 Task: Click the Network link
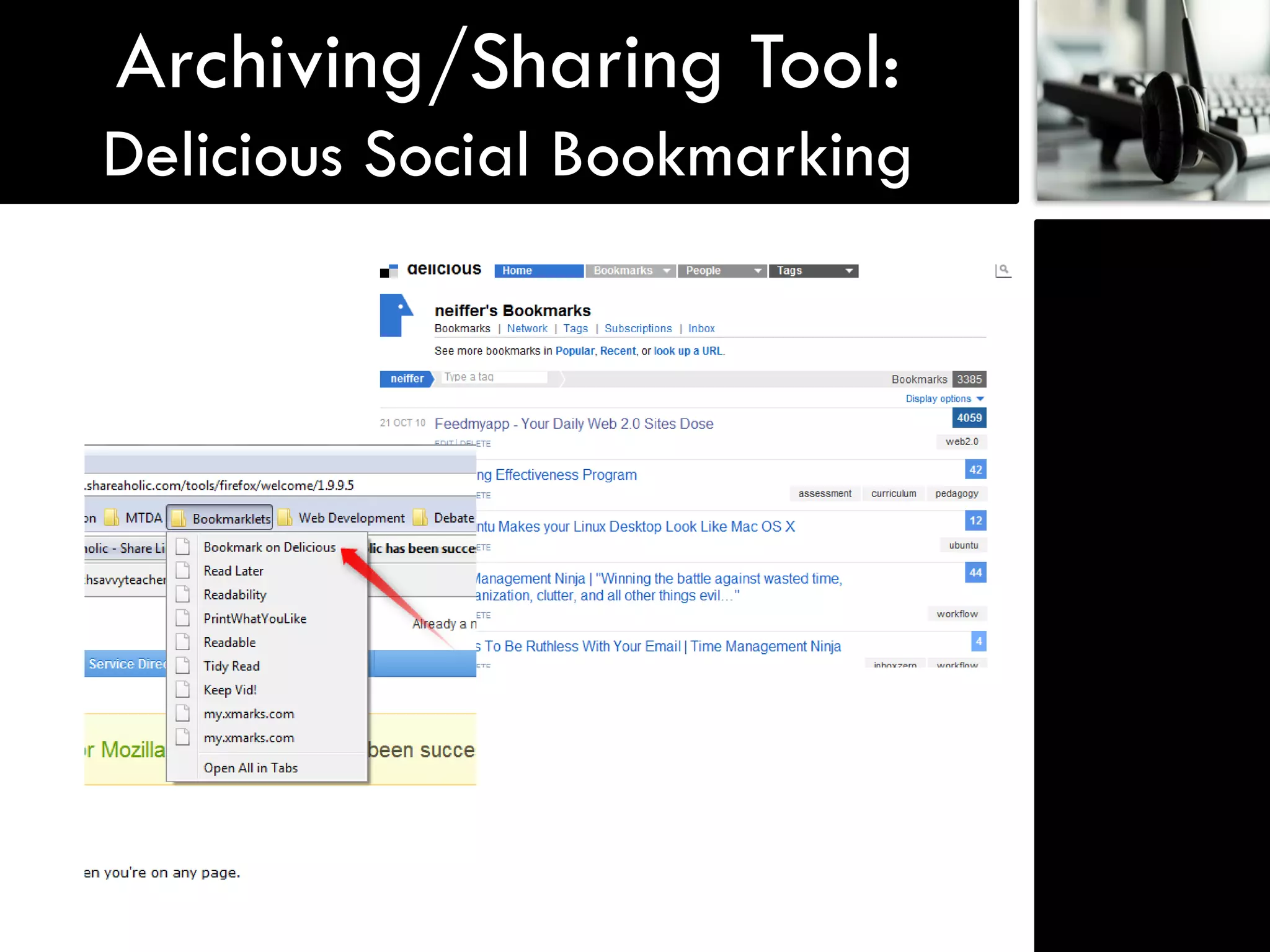pos(527,328)
